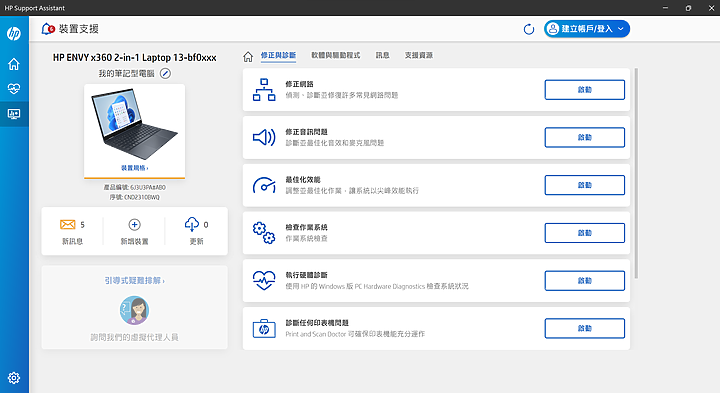
Task: Click the vertical scrollbar in diagnostics list
Action: (636, 173)
